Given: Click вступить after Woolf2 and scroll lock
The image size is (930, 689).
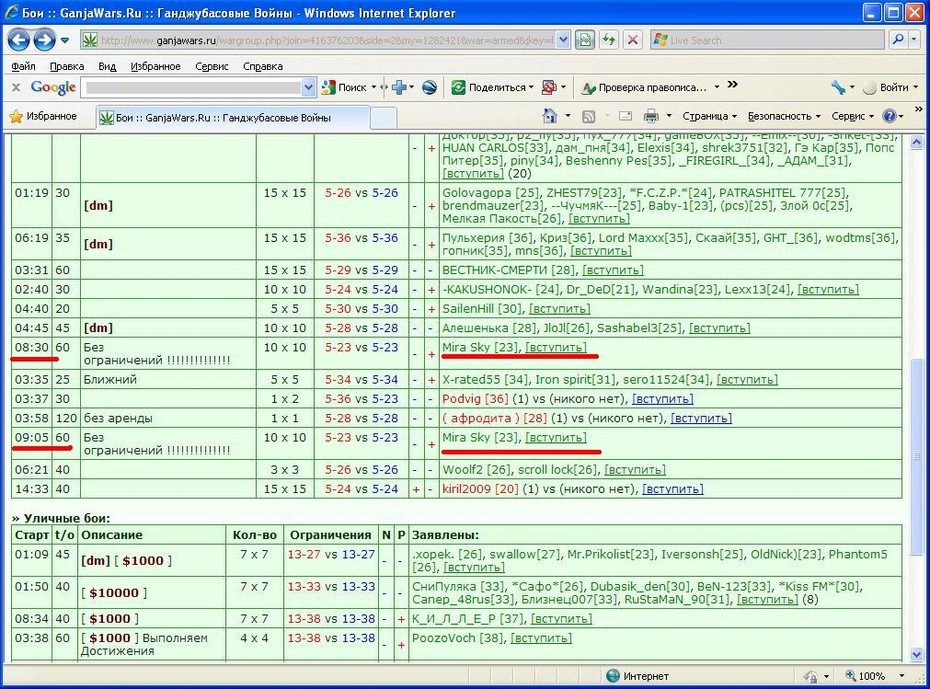Looking at the screenshot, I should [635, 470].
